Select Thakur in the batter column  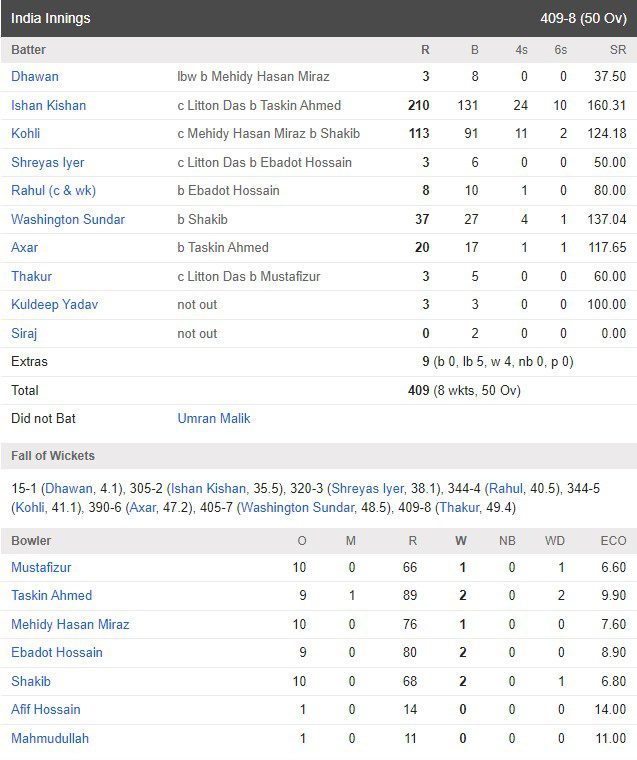point(32,276)
